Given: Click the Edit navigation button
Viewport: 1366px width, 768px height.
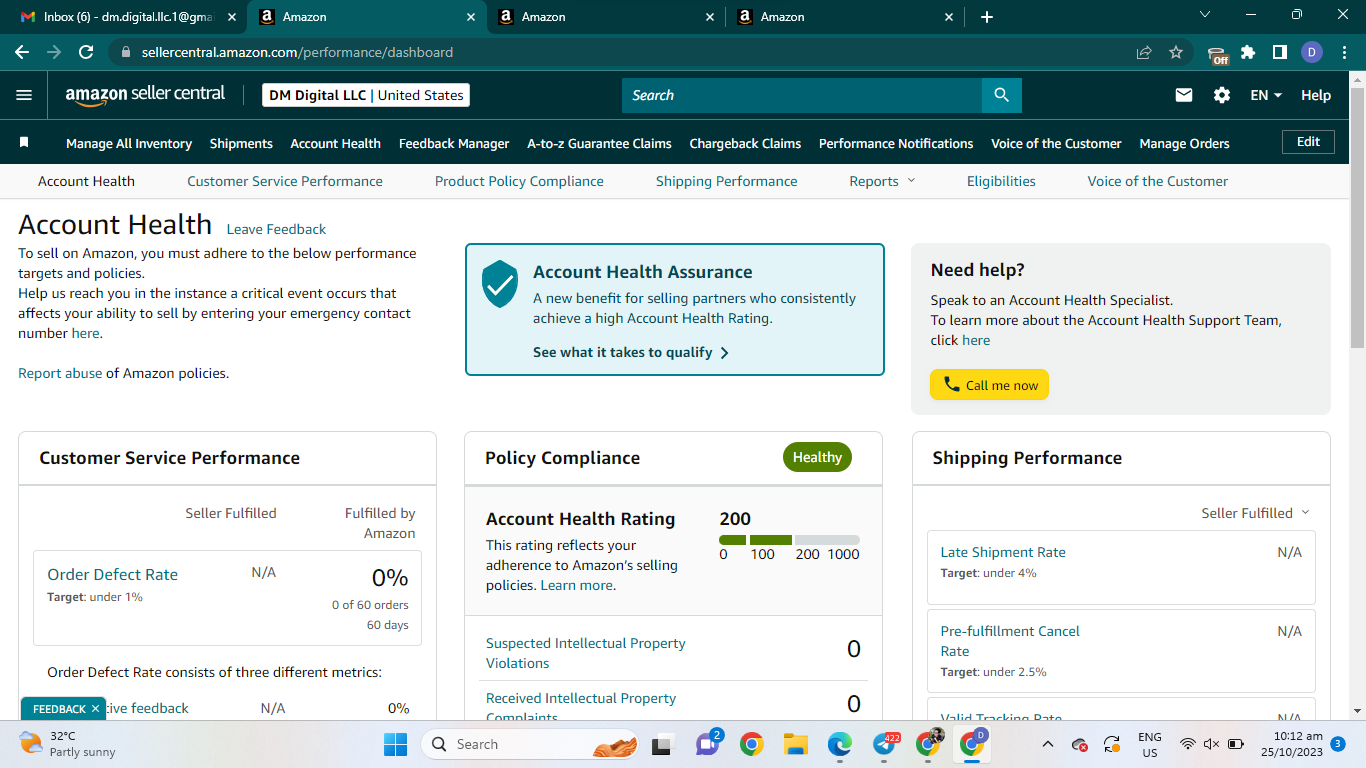Looking at the screenshot, I should pyautogui.click(x=1308, y=142).
